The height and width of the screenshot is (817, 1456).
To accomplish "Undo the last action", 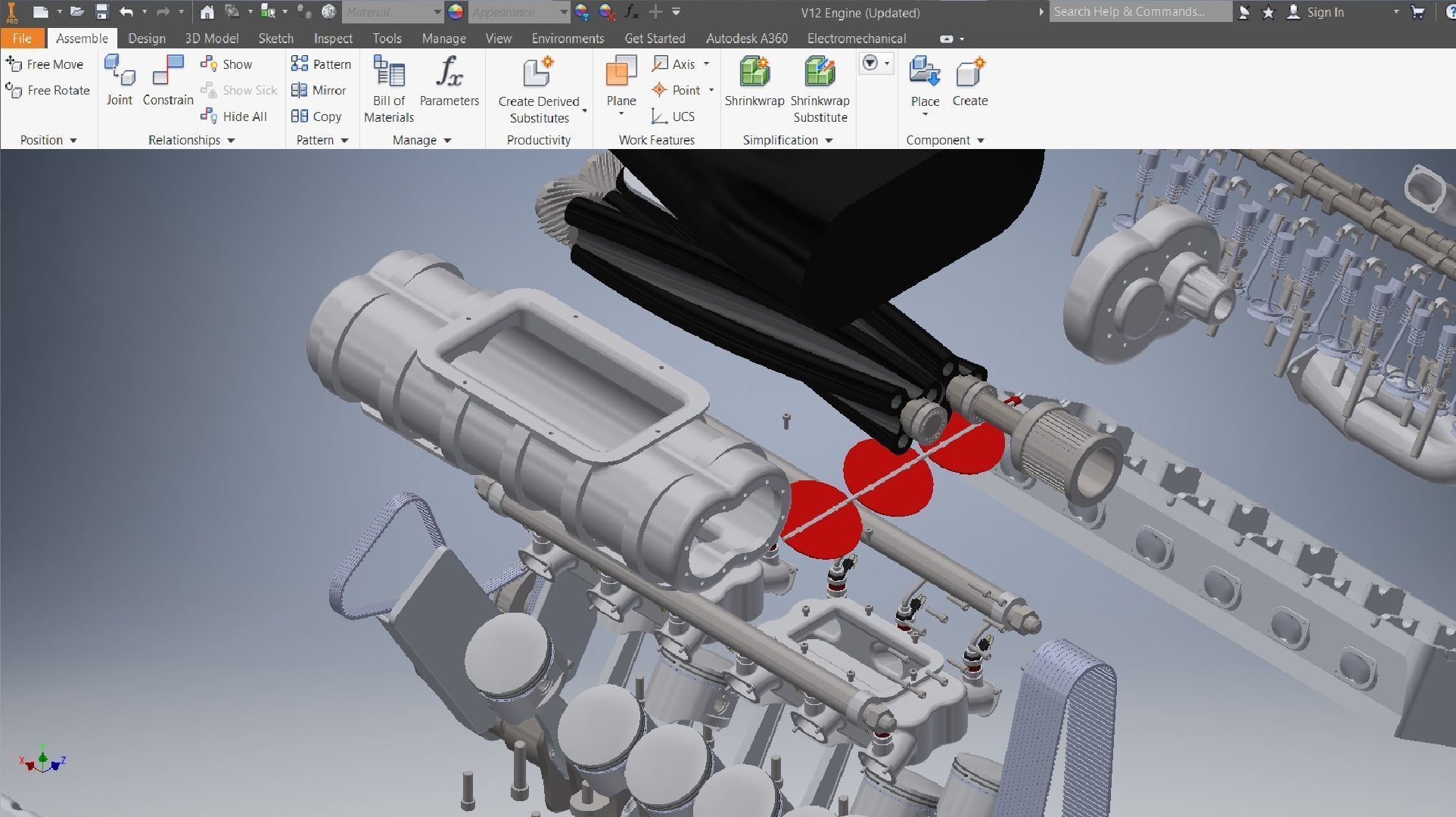I will [x=126, y=12].
